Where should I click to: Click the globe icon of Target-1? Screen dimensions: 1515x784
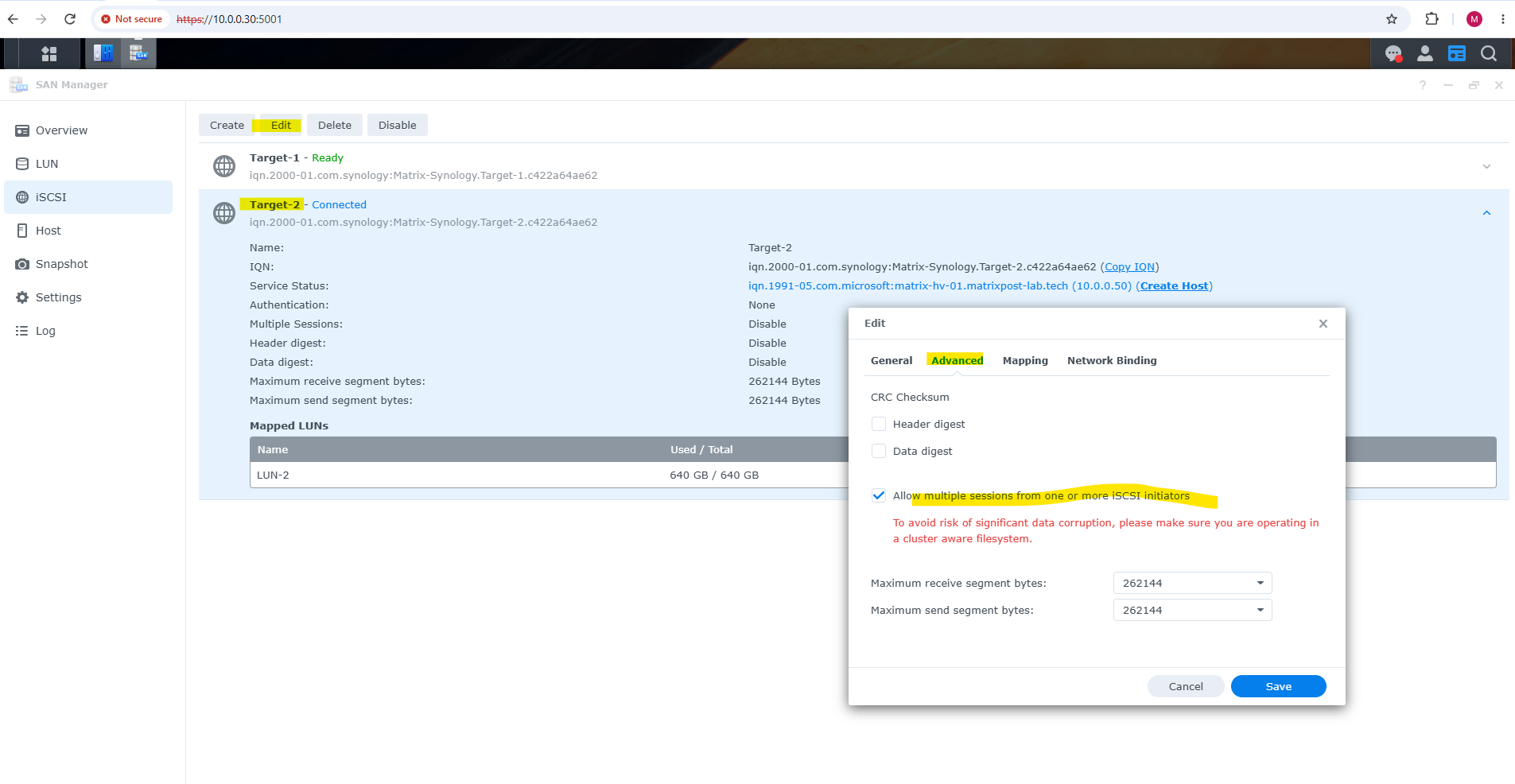pyautogui.click(x=224, y=166)
